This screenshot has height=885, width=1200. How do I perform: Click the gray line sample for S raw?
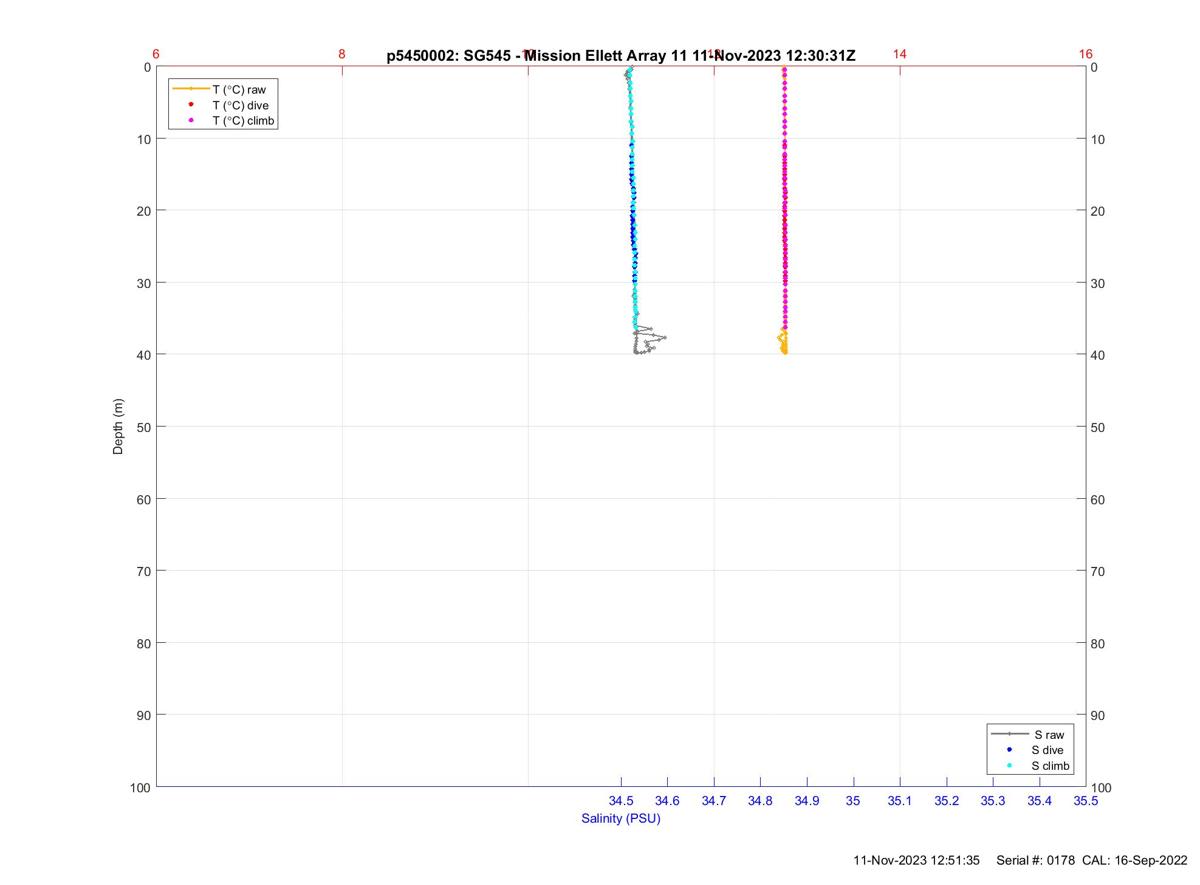[1010, 734]
